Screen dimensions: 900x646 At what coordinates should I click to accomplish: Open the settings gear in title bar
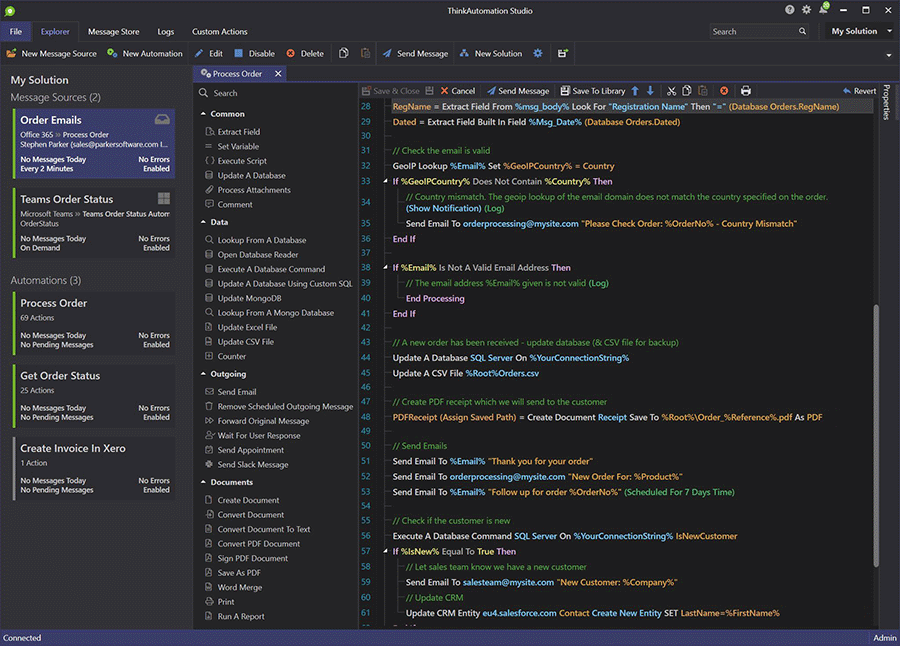(x=807, y=10)
